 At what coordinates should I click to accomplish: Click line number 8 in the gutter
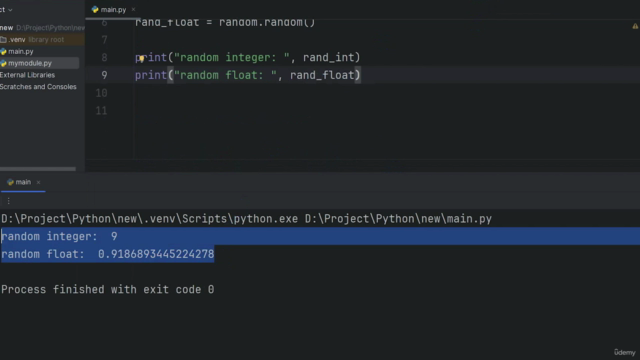pyautogui.click(x=104, y=58)
